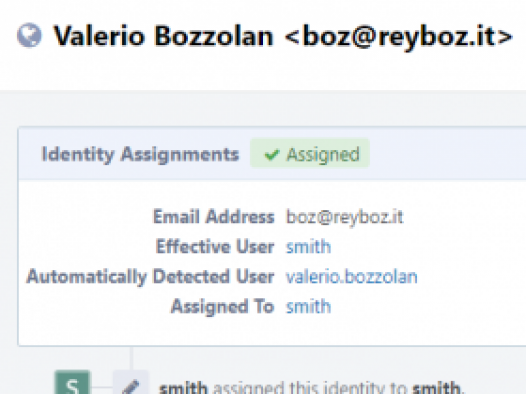Open the Effective User smith link
The width and height of the screenshot is (526, 394).
(x=308, y=247)
